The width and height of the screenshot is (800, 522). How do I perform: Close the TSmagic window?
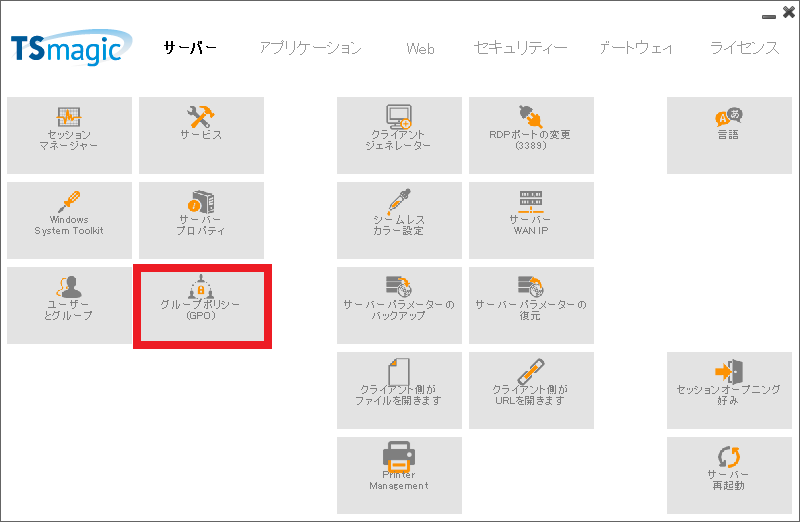[788, 12]
